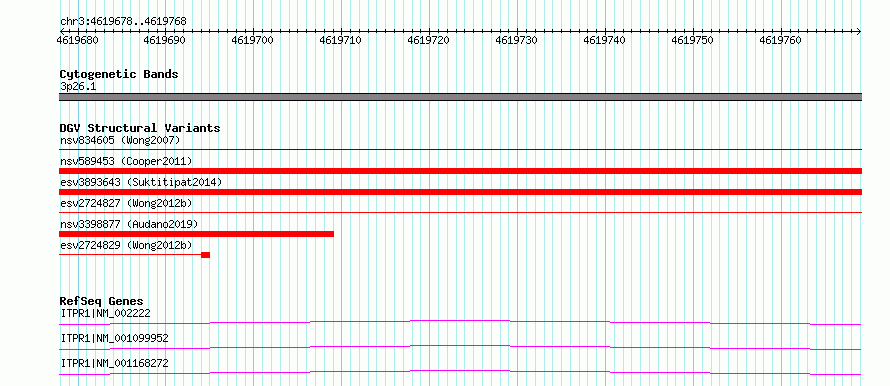Click ruler position label 4619730
890x386 pixels.
[517, 40]
